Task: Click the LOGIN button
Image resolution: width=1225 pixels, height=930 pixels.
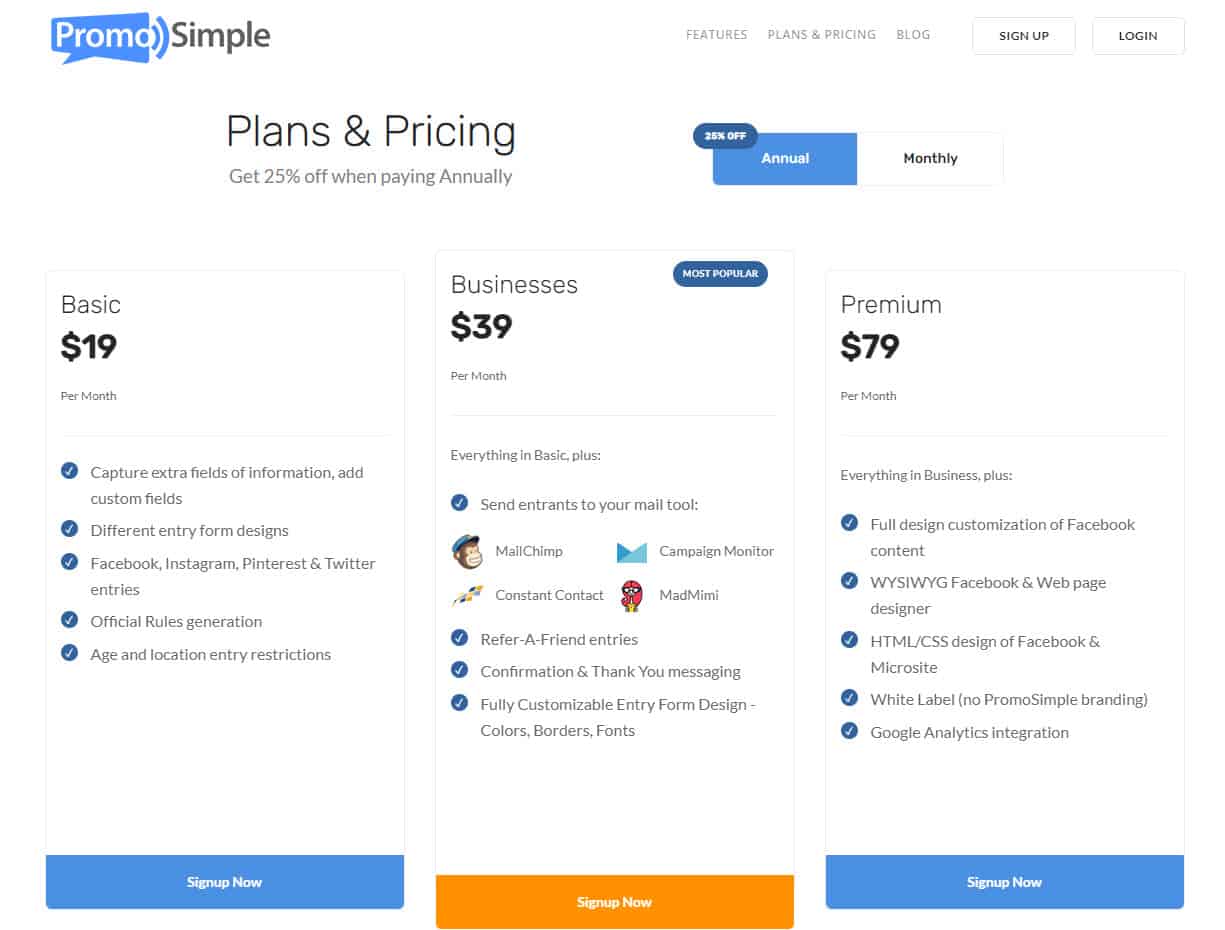Action: click(1137, 35)
